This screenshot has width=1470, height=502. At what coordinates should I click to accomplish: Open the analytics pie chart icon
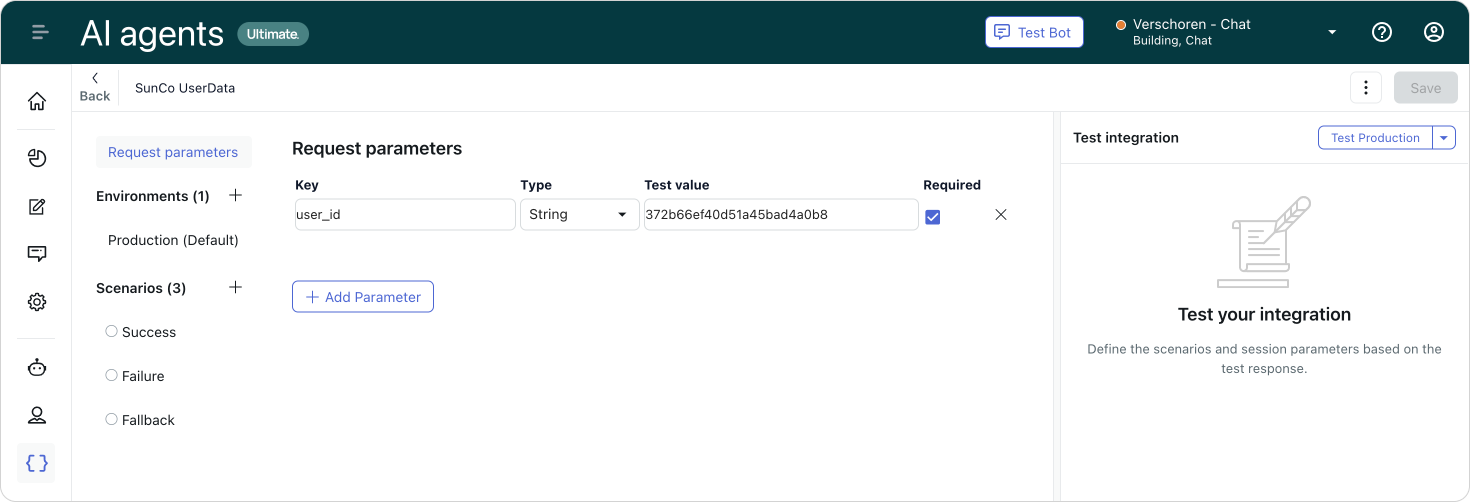click(x=37, y=158)
